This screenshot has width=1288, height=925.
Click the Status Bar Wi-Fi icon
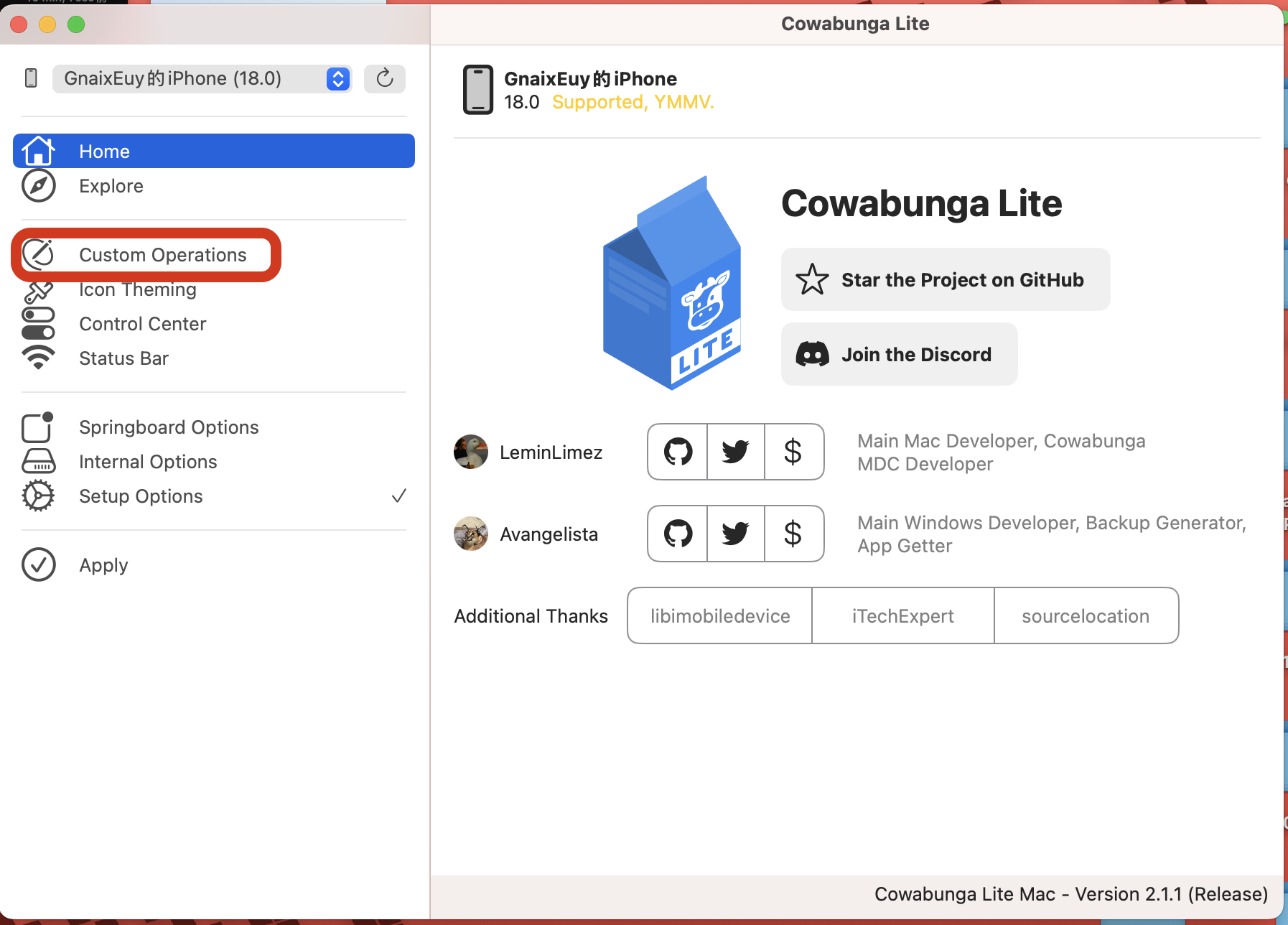[39, 356]
